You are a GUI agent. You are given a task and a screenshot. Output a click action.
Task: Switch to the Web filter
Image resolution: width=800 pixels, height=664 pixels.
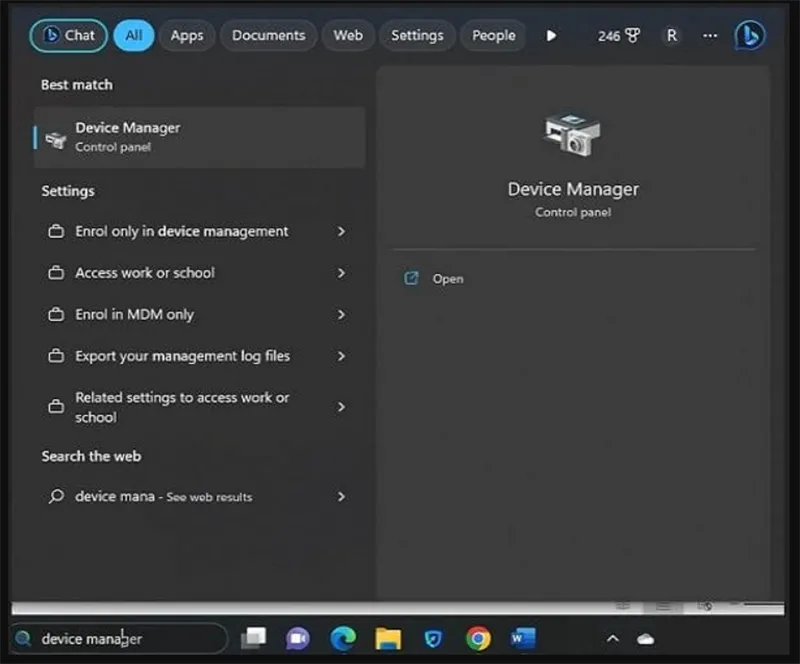348,35
